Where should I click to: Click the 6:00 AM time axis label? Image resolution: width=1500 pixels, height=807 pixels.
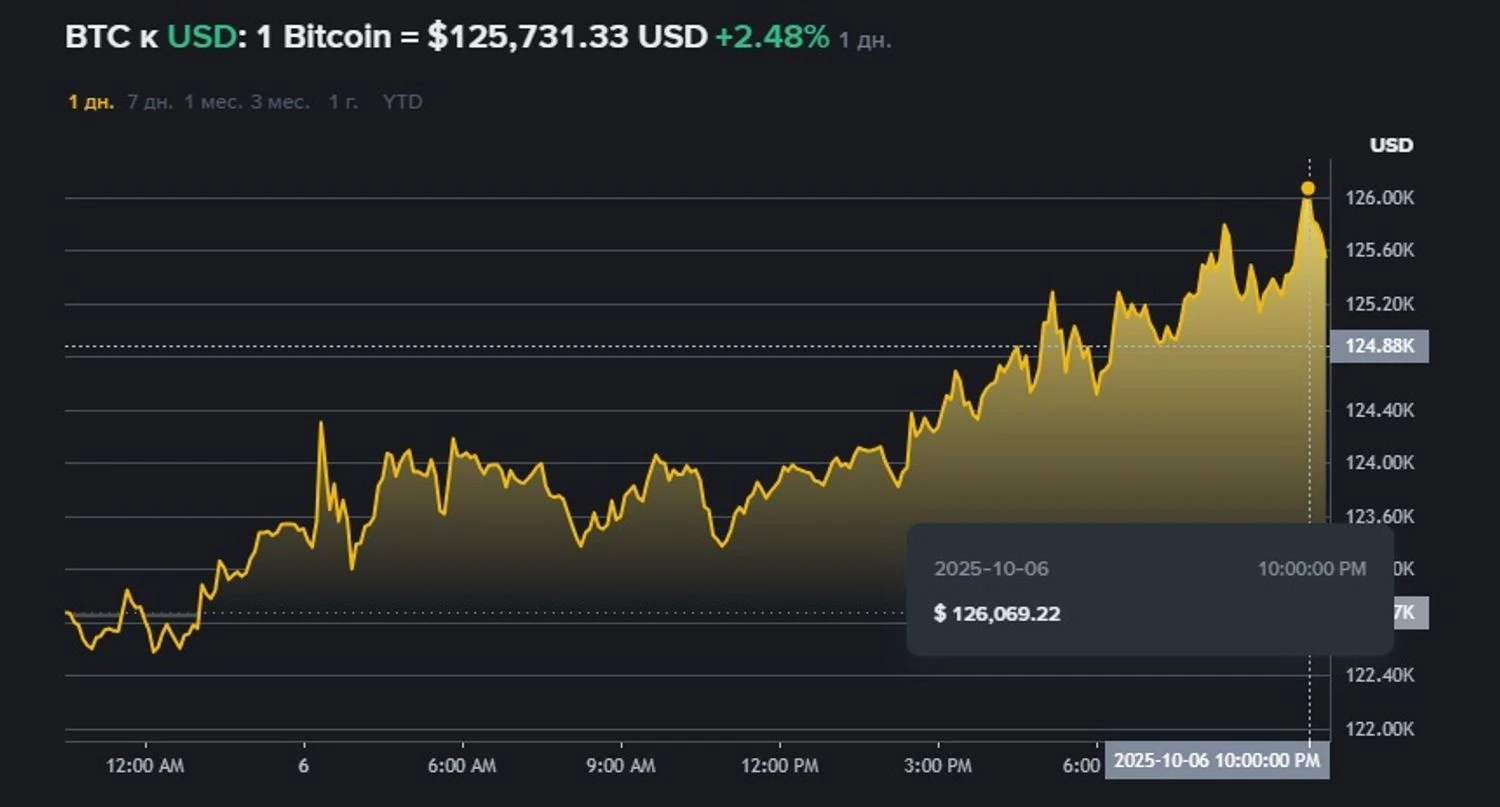462,766
